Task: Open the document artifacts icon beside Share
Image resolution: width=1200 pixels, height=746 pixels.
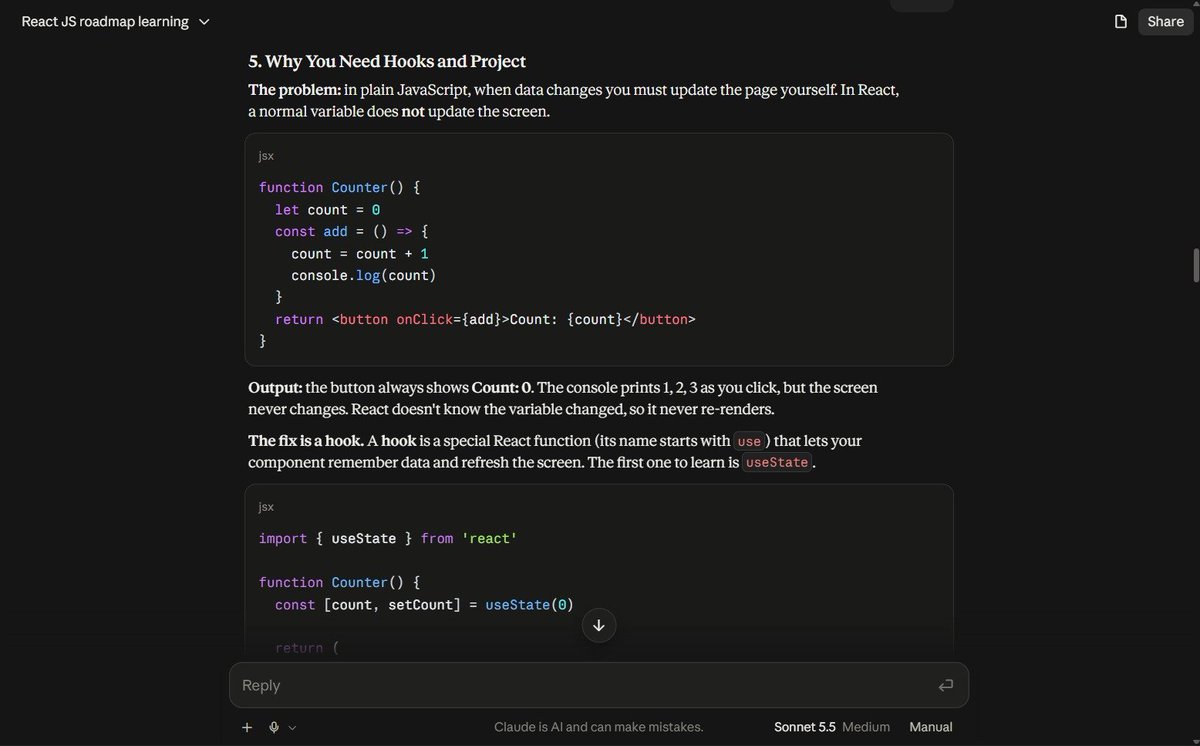Action: (1121, 22)
